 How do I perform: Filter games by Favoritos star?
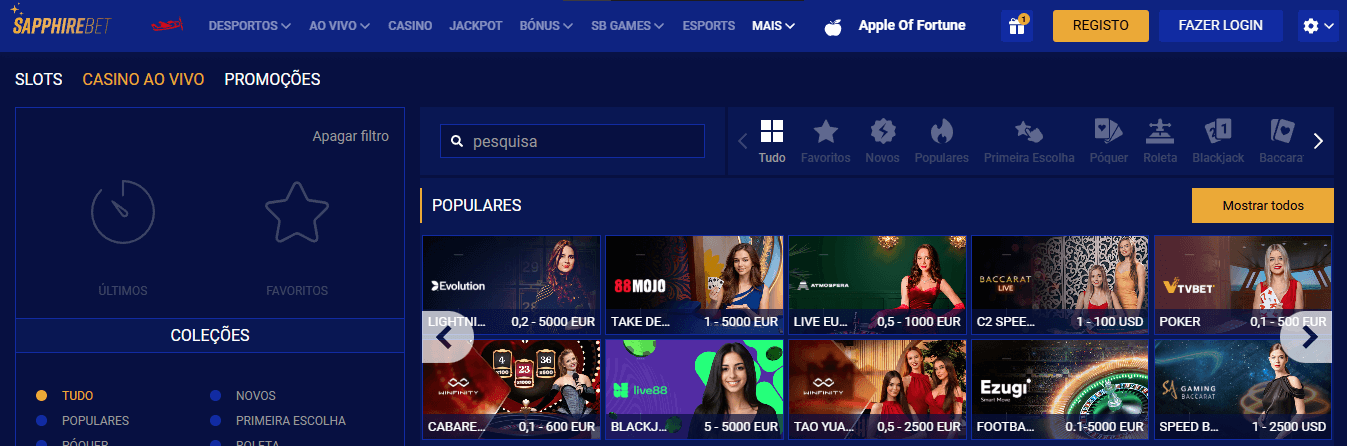825,132
